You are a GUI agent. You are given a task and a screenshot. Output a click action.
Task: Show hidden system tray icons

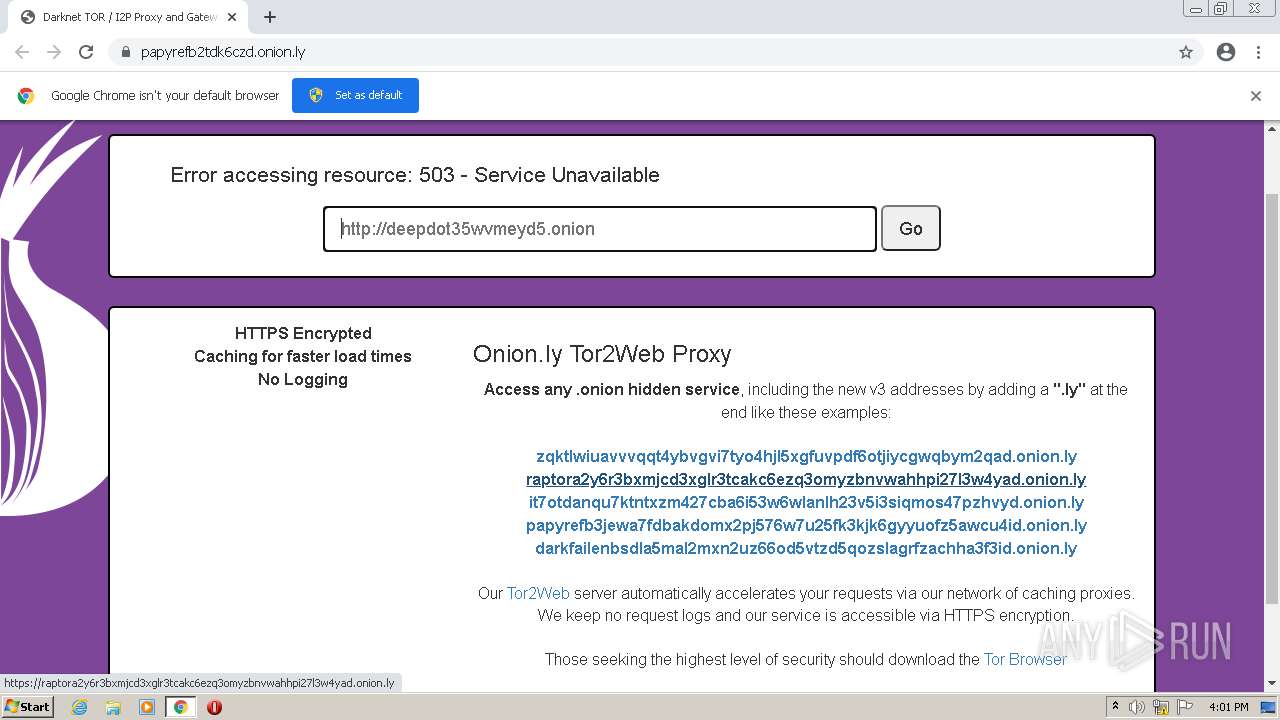tap(1115, 707)
